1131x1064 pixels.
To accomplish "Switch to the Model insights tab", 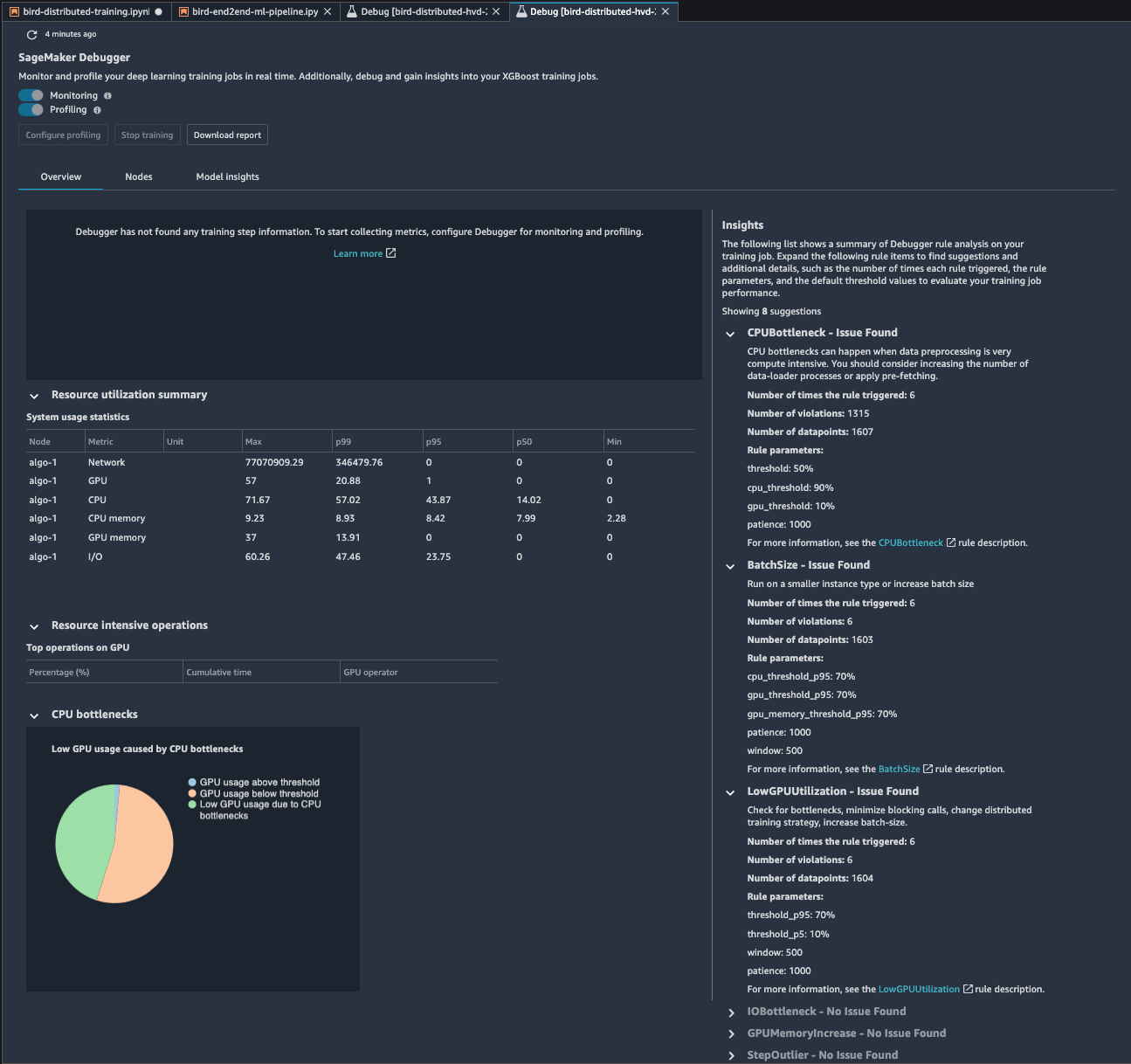I will [x=228, y=176].
